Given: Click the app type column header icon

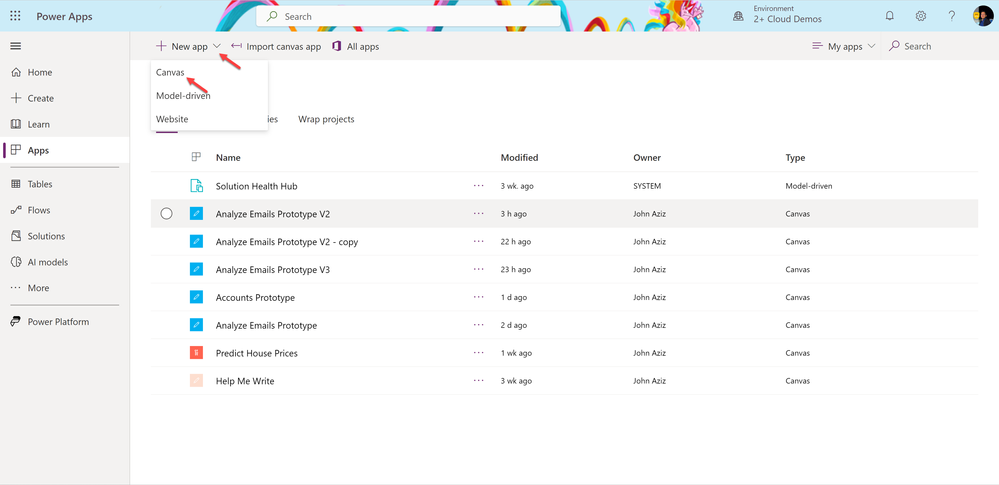Looking at the screenshot, I should [196, 157].
